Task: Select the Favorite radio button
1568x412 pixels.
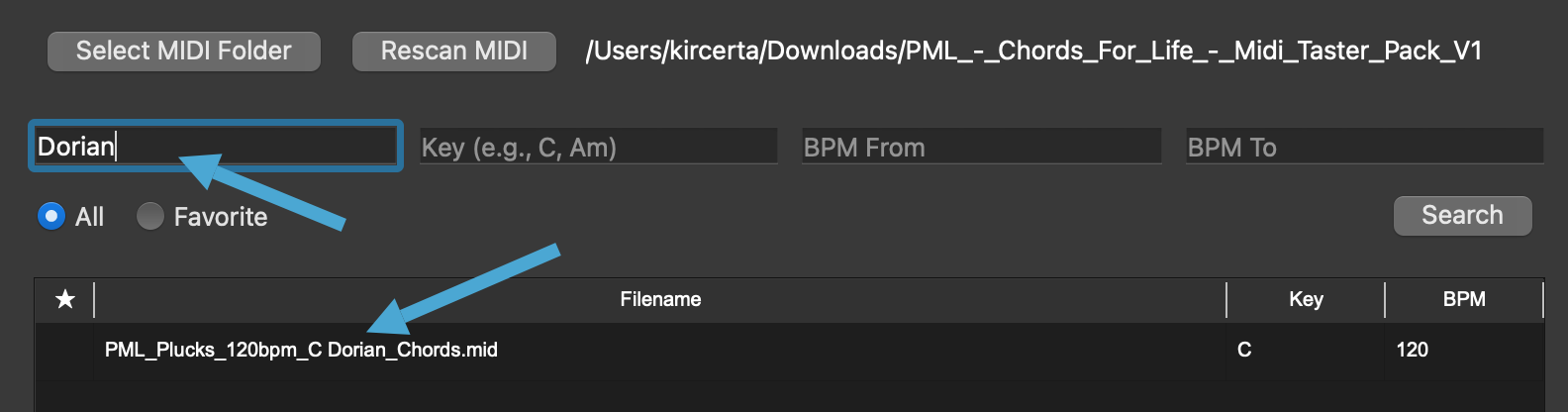Action: click(x=150, y=216)
